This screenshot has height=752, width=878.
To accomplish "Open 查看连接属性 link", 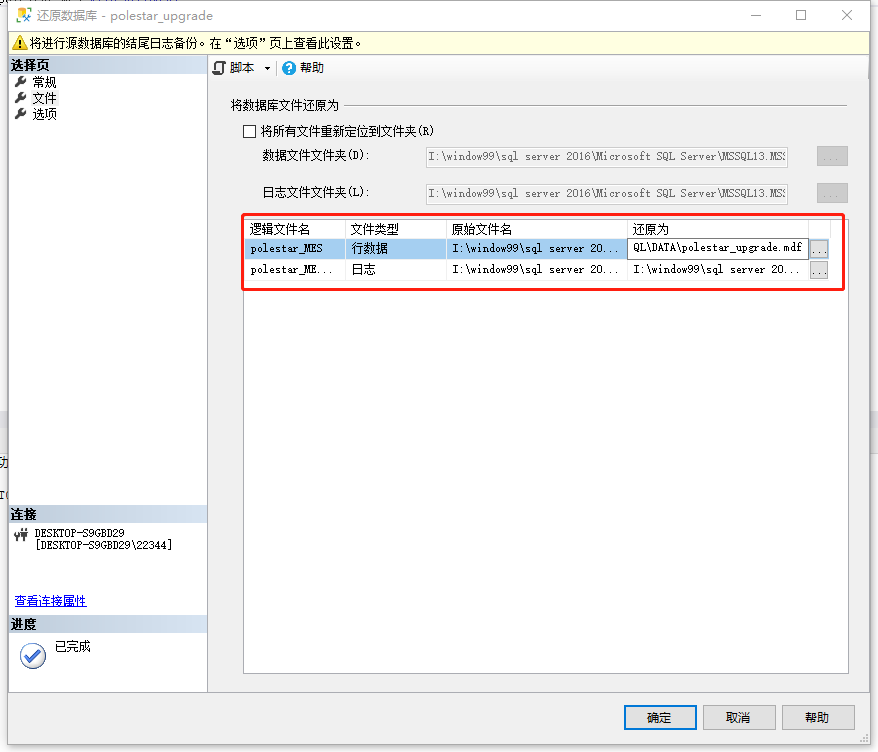I will (x=50, y=601).
